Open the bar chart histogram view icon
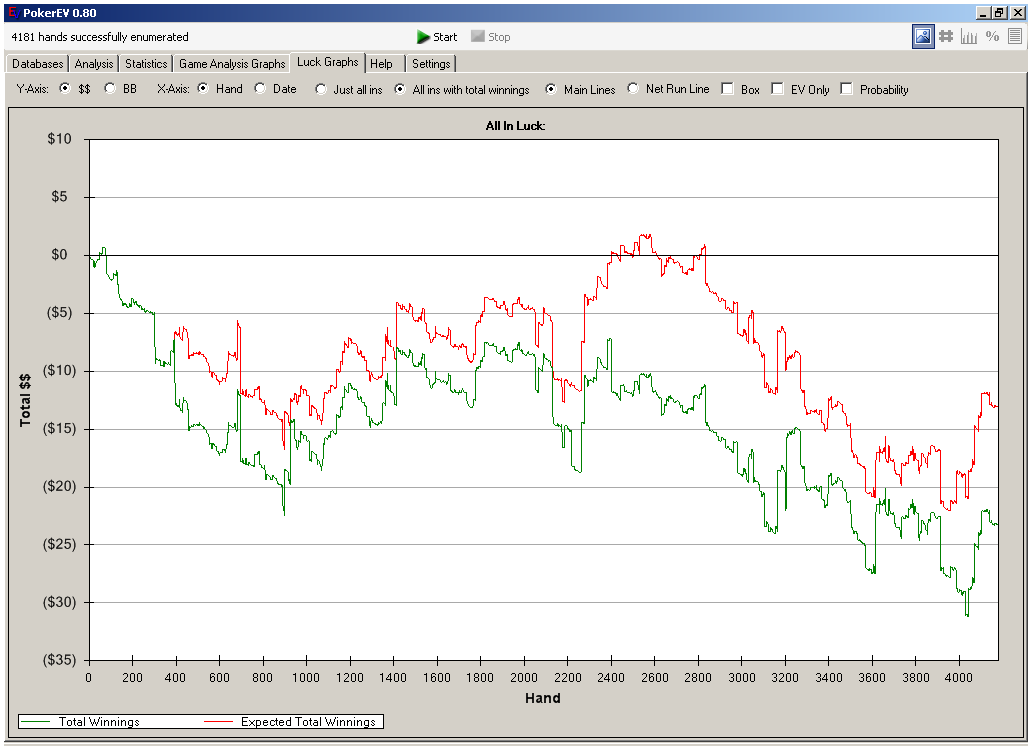 [969, 37]
